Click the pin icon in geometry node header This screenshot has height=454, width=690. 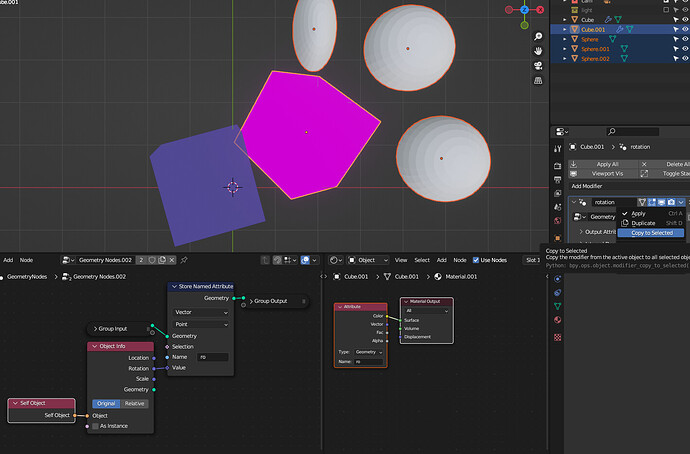tap(184, 260)
